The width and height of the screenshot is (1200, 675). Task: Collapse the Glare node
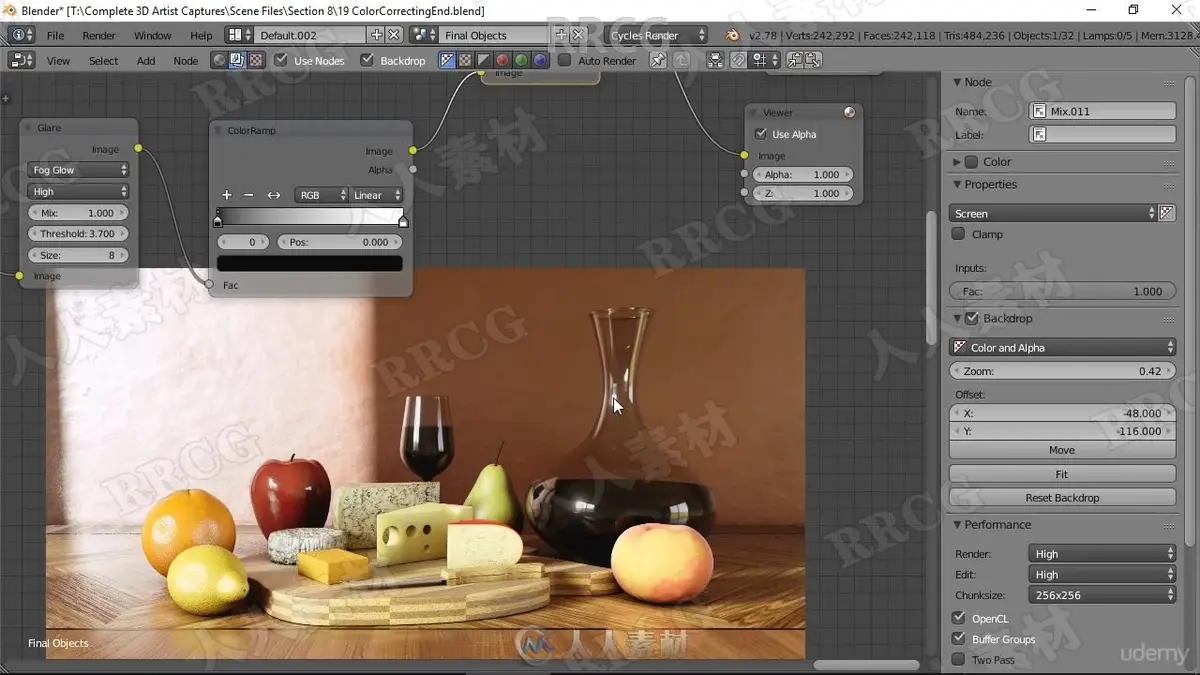[x=28, y=128]
